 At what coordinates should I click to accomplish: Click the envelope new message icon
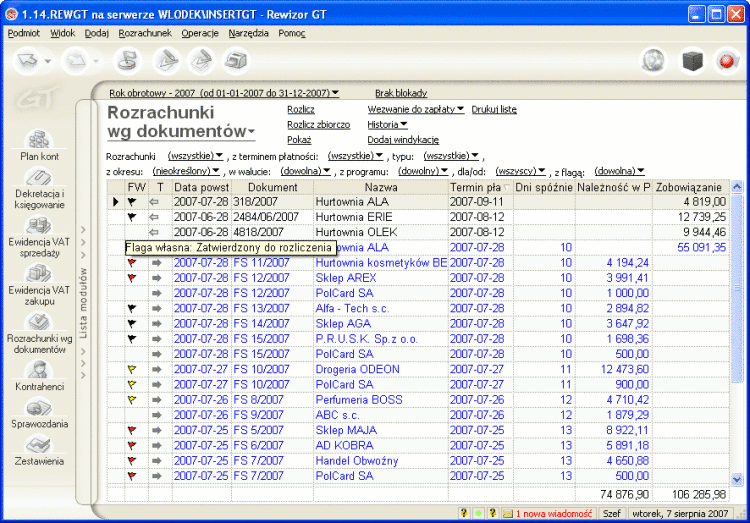click(x=508, y=513)
